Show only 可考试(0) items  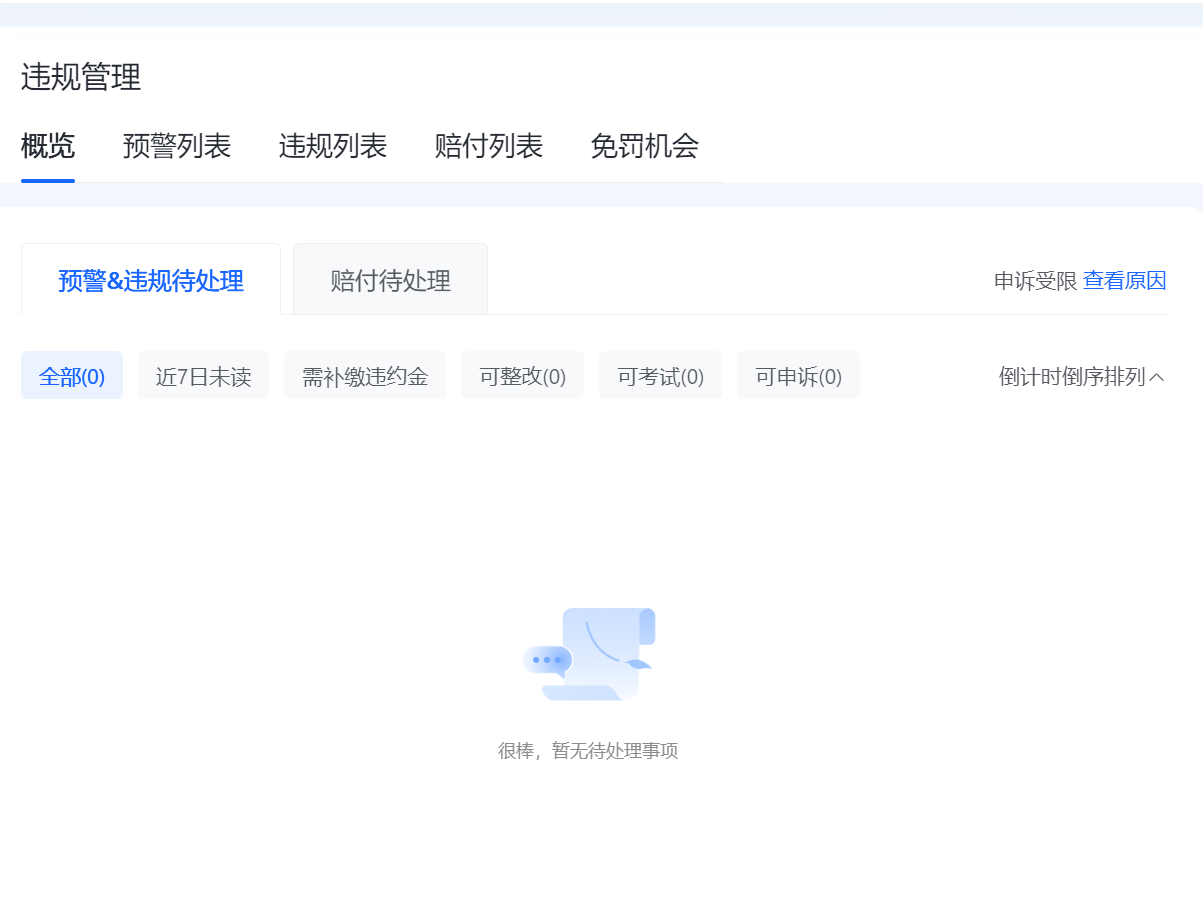[660, 376]
